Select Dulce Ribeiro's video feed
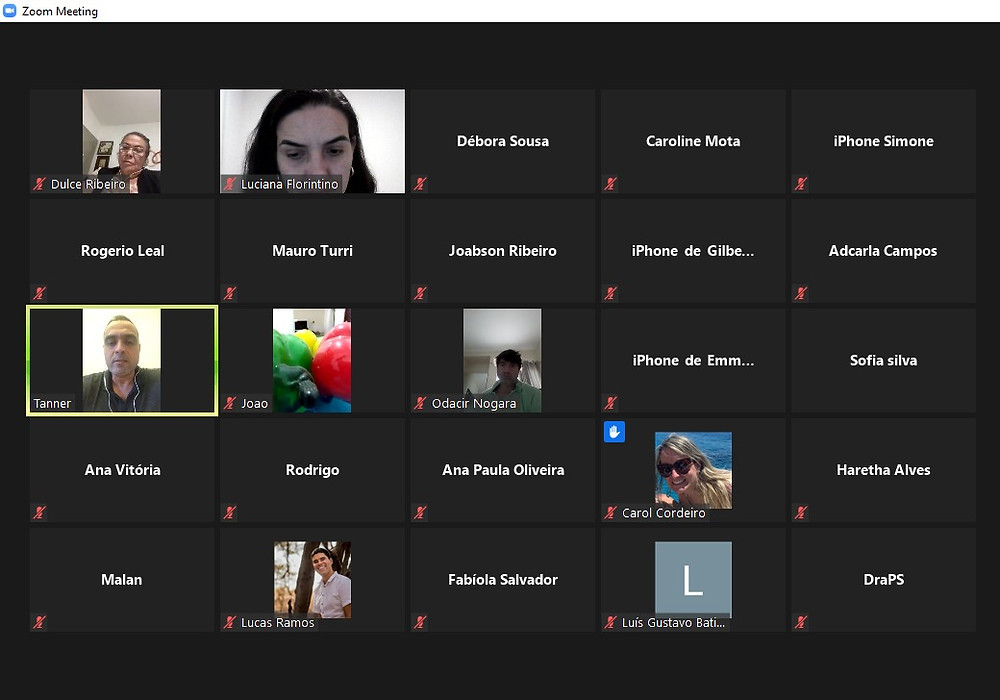This screenshot has height=700, width=1000. tap(121, 141)
